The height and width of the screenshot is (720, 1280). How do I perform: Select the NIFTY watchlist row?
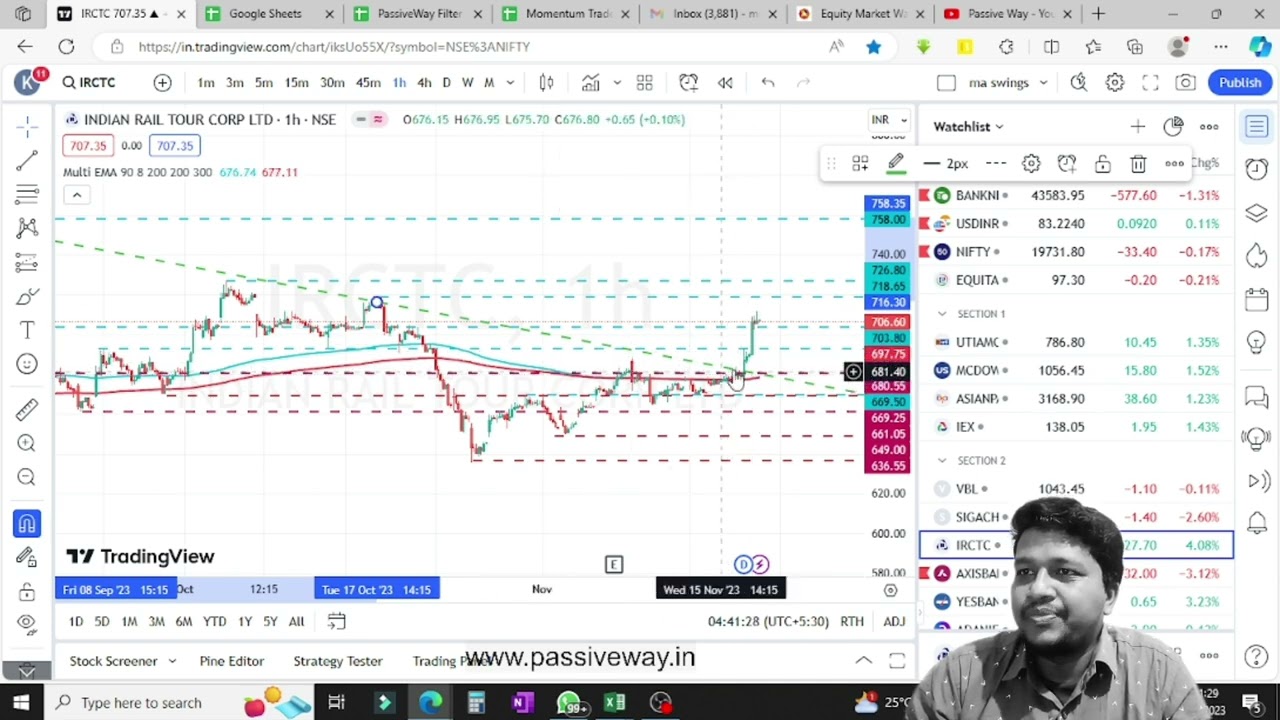[x=1076, y=252]
